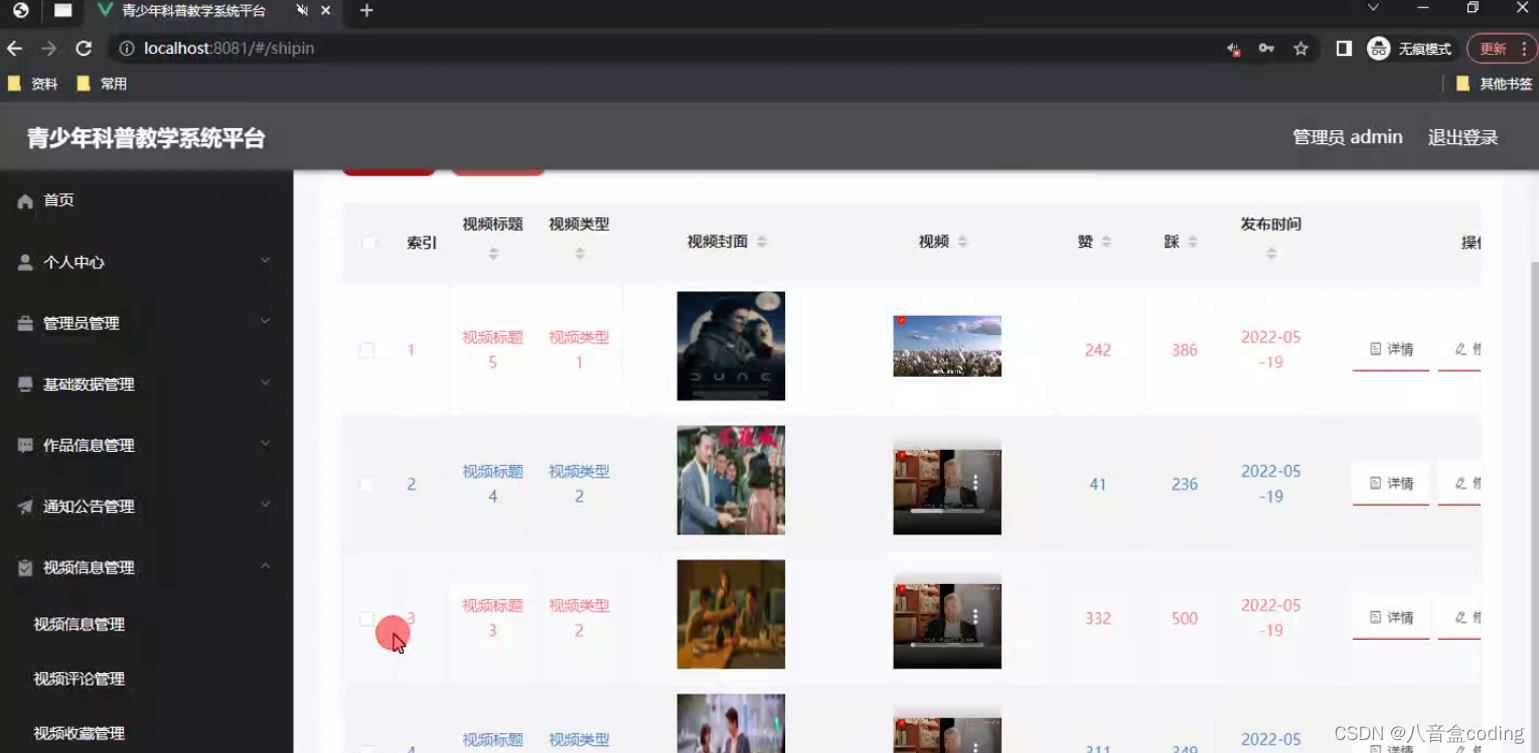1539x753 pixels.
Task: Open browser side panel icon
Action: [1344, 48]
